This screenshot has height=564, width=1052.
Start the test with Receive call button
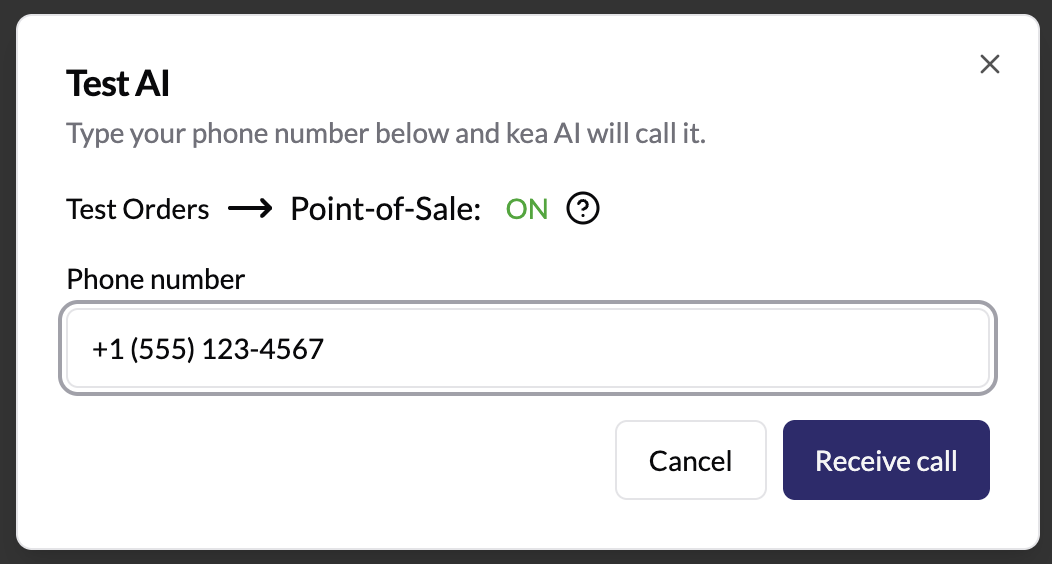[886, 460]
